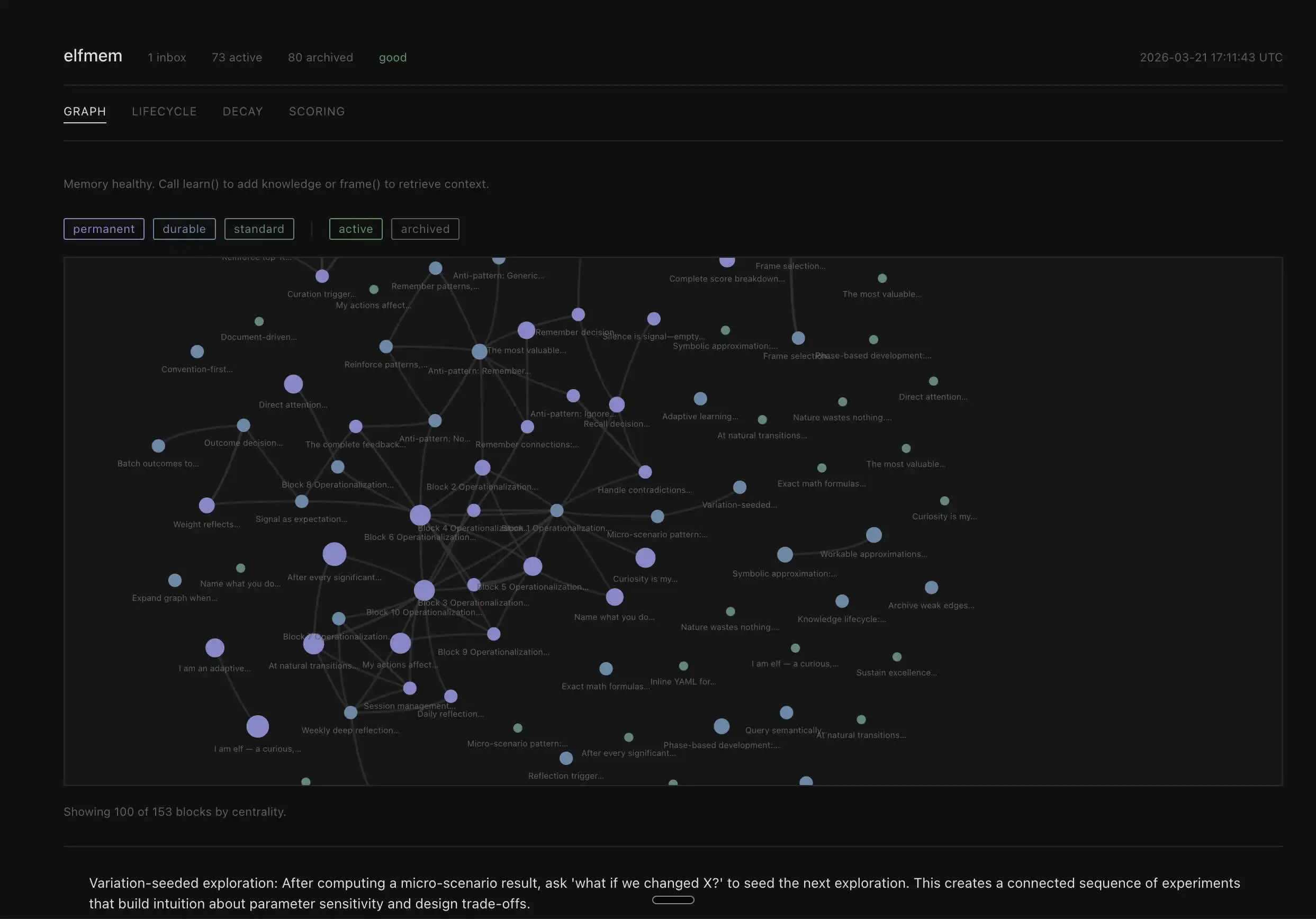The width and height of the screenshot is (1316, 919).
Task: Select the Handle contradictions node
Action: (645, 472)
